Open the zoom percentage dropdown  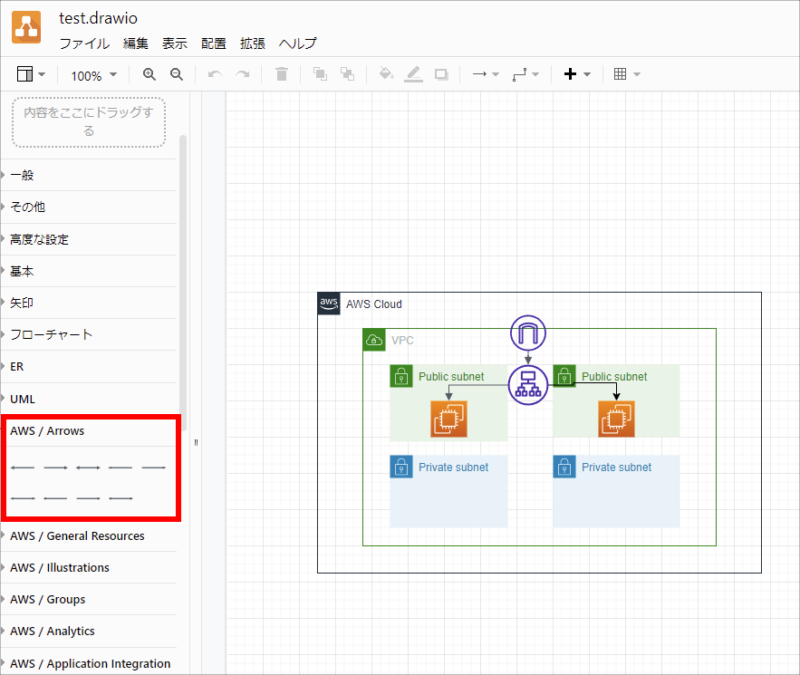tap(93, 74)
